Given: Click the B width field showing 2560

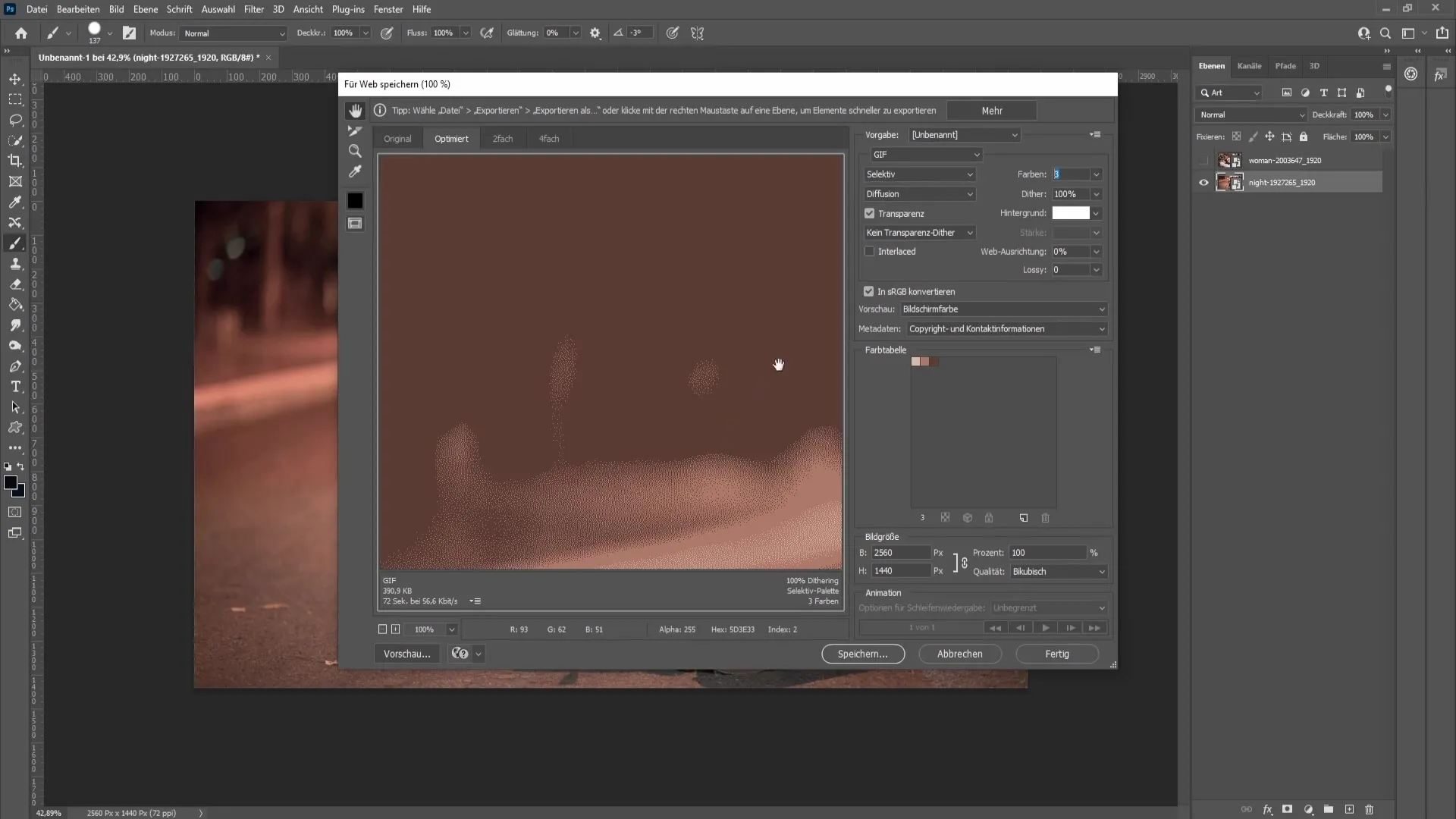Looking at the screenshot, I should [x=900, y=553].
